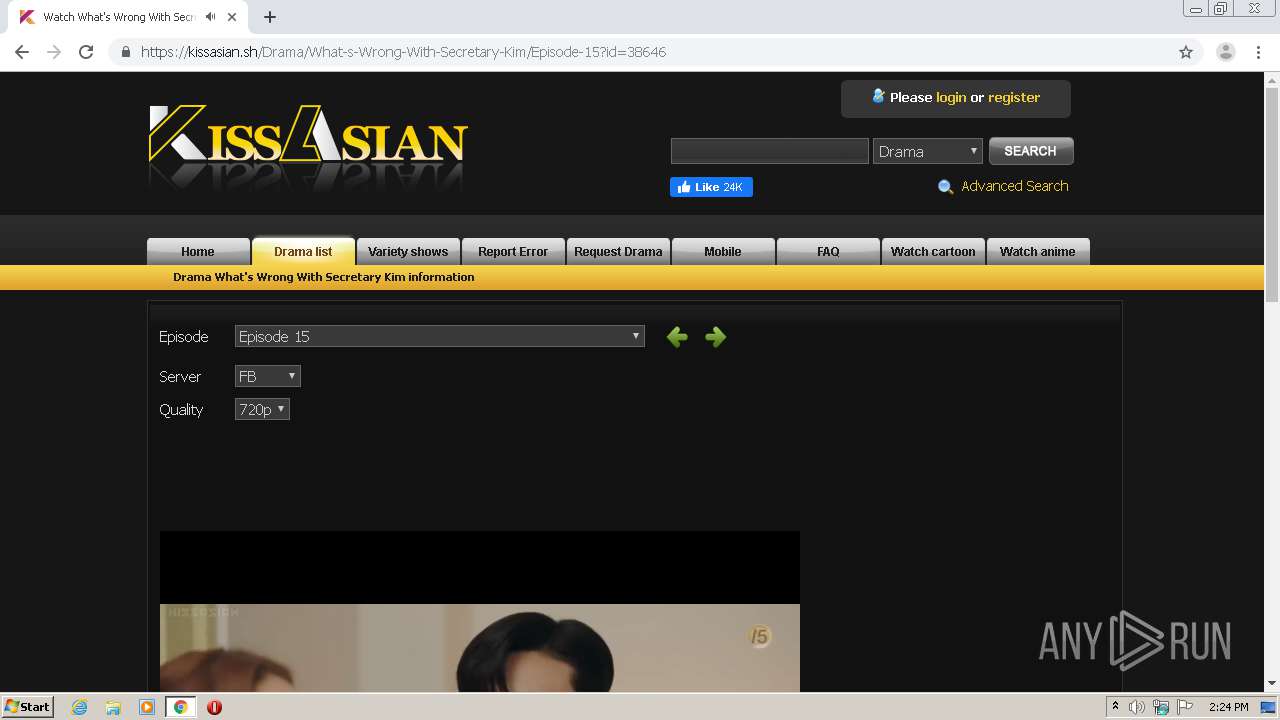Open the Home tab
Screen dimensions: 1280x720
point(198,251)
